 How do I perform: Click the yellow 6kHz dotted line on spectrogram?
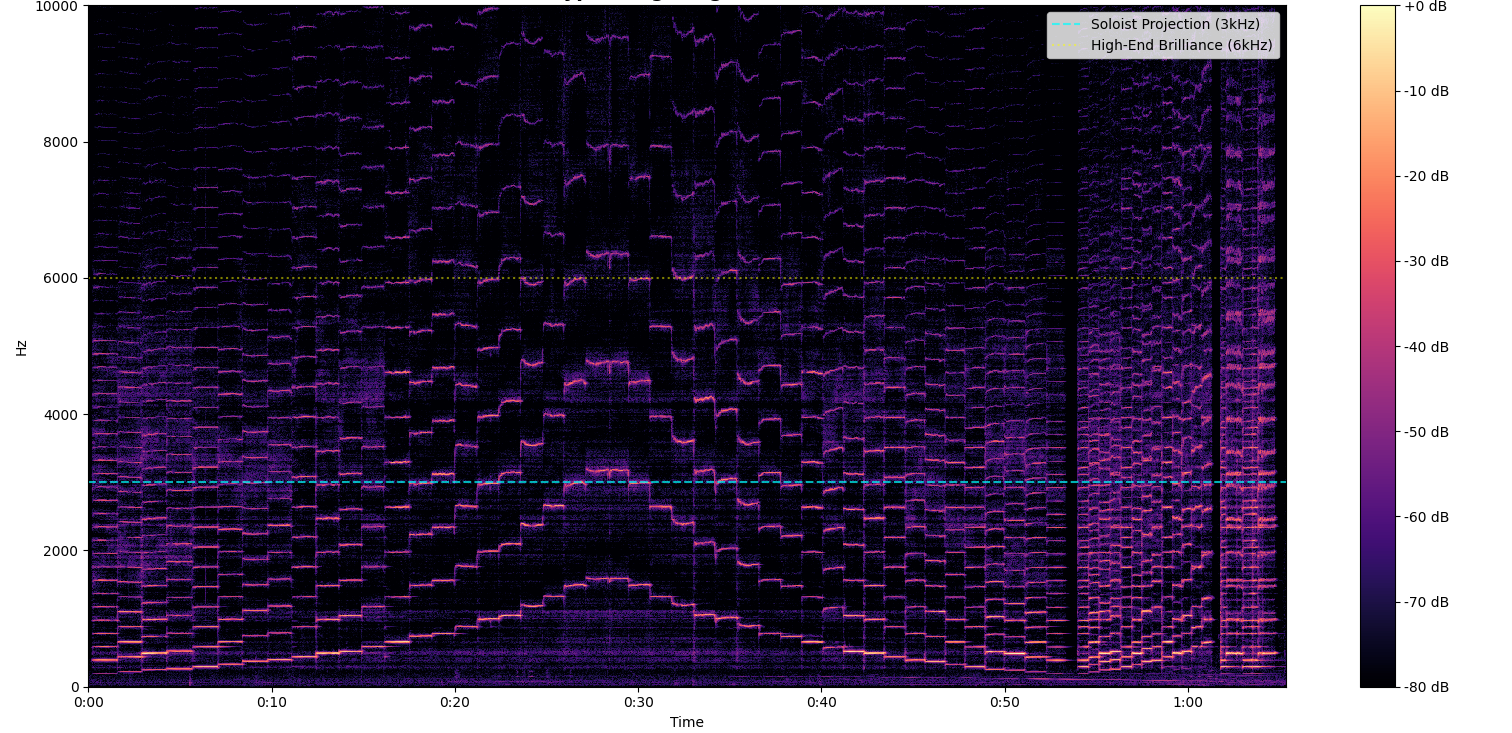[700, 278]
